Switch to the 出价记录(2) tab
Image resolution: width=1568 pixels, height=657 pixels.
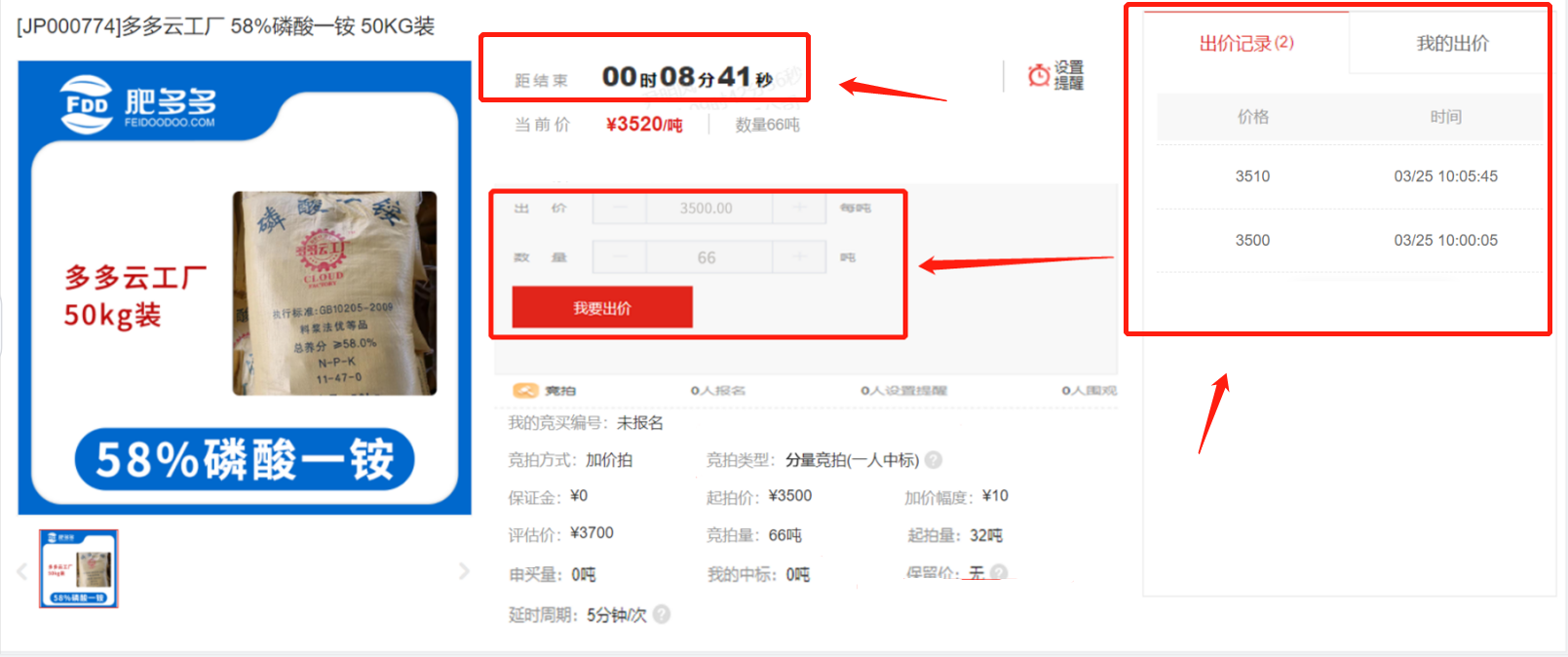click(x=1246, y=43)
